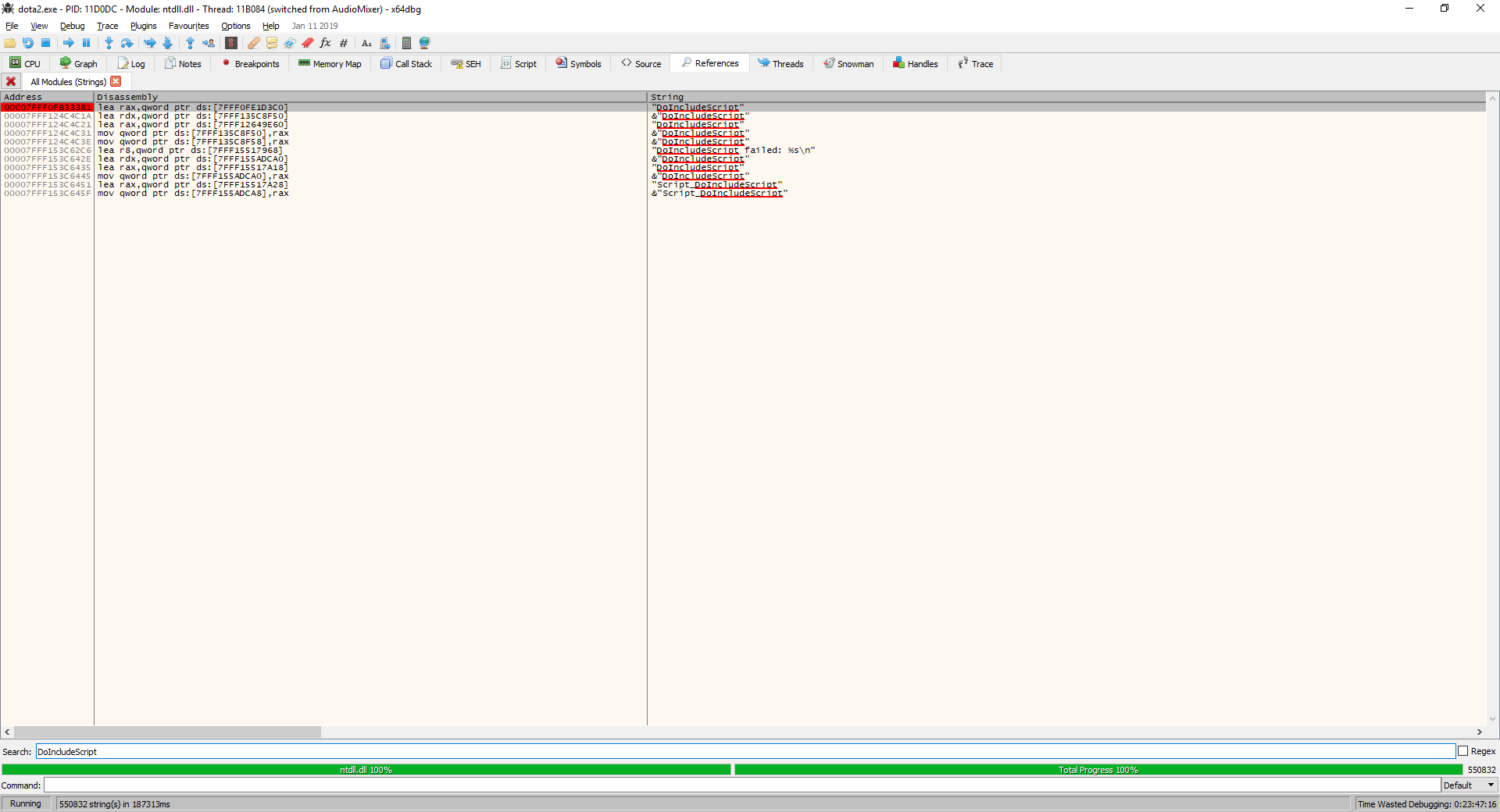Run the program with the arrow icon
Screen dimensions: 1500x812
coord(69,43)
